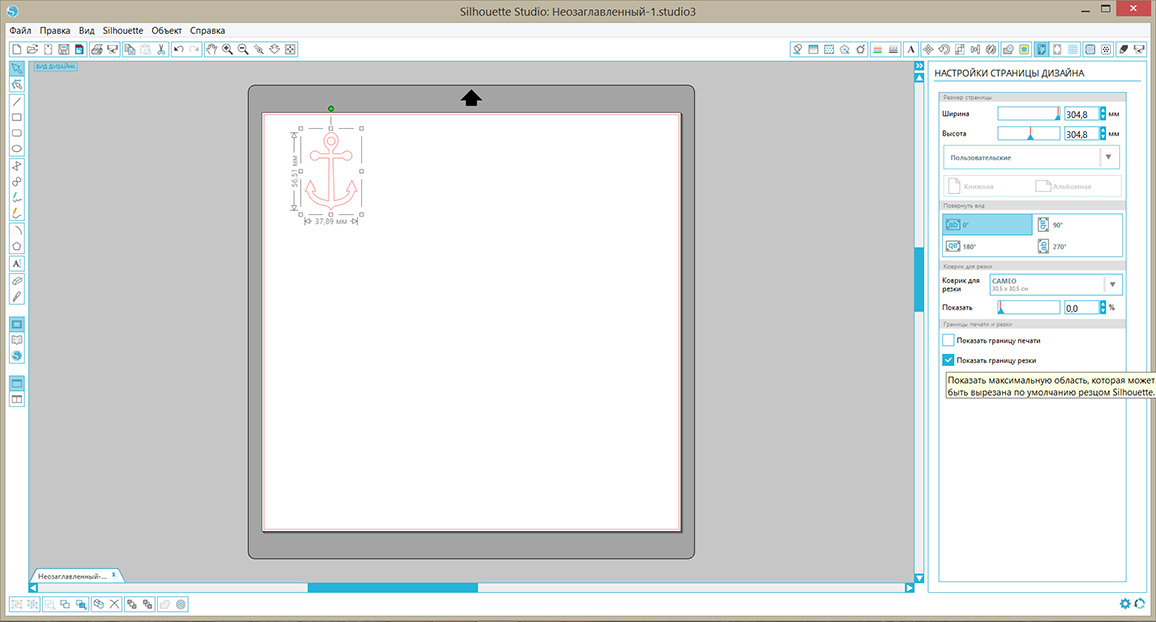Image resolution: width=1156 pixels, height=622 pixels.
Task: Click the Undo arrow icon
Action: pyautogui.click(x=178, y=49)
